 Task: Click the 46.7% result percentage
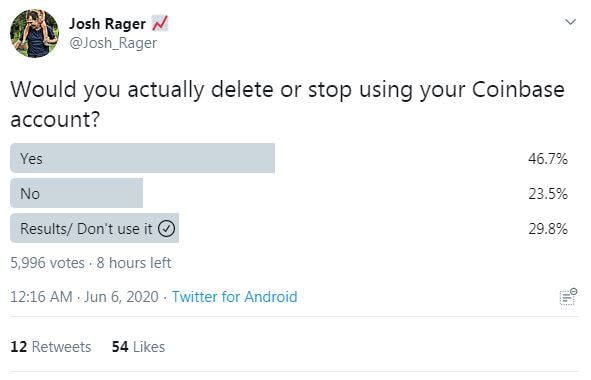(x=548, y=158)
